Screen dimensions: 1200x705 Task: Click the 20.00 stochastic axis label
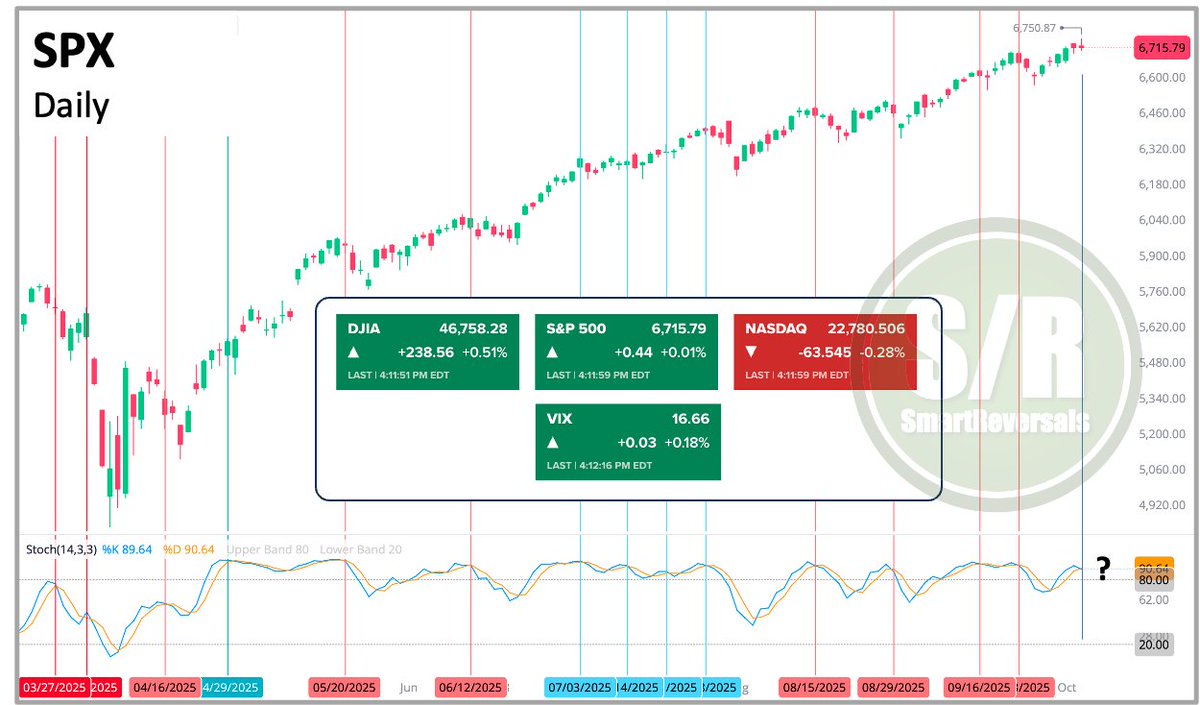(1153, 644)
